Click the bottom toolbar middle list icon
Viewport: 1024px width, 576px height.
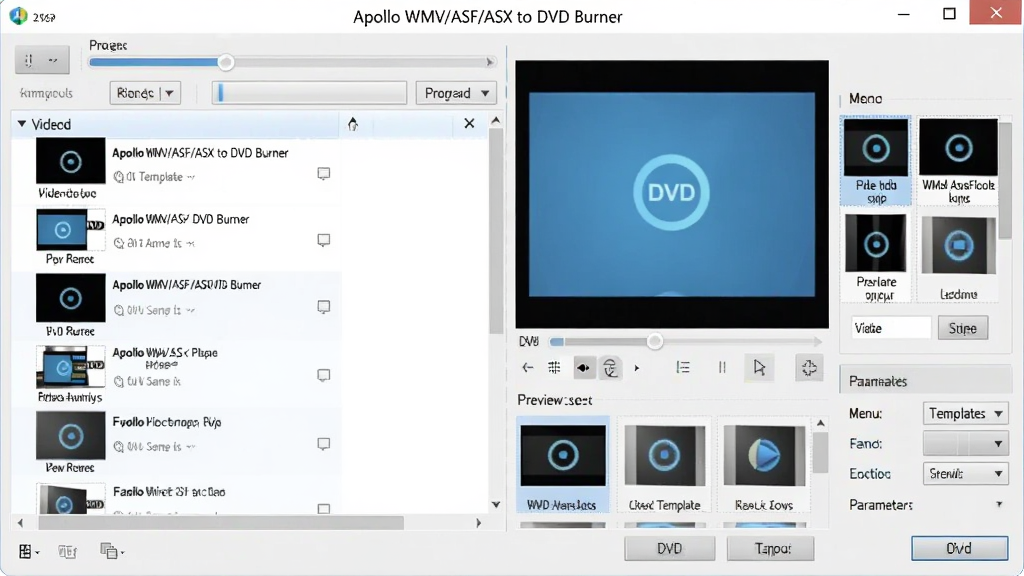(x=67, y=552)
